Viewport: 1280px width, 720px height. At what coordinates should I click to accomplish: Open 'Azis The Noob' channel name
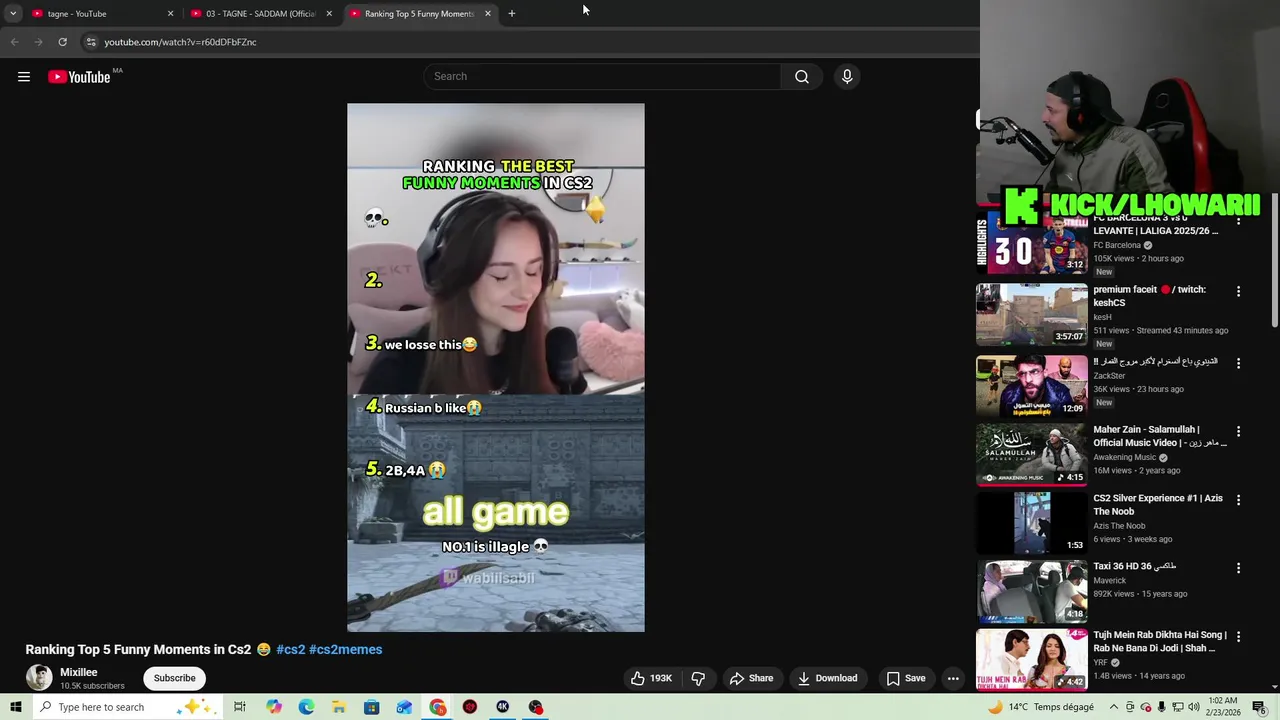coord(1119,526)
